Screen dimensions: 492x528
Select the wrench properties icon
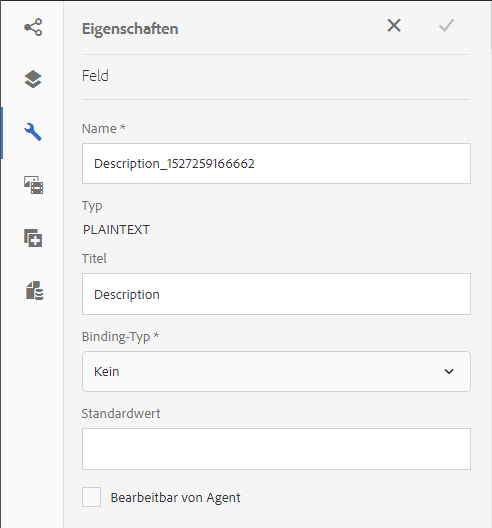point(33,132)
